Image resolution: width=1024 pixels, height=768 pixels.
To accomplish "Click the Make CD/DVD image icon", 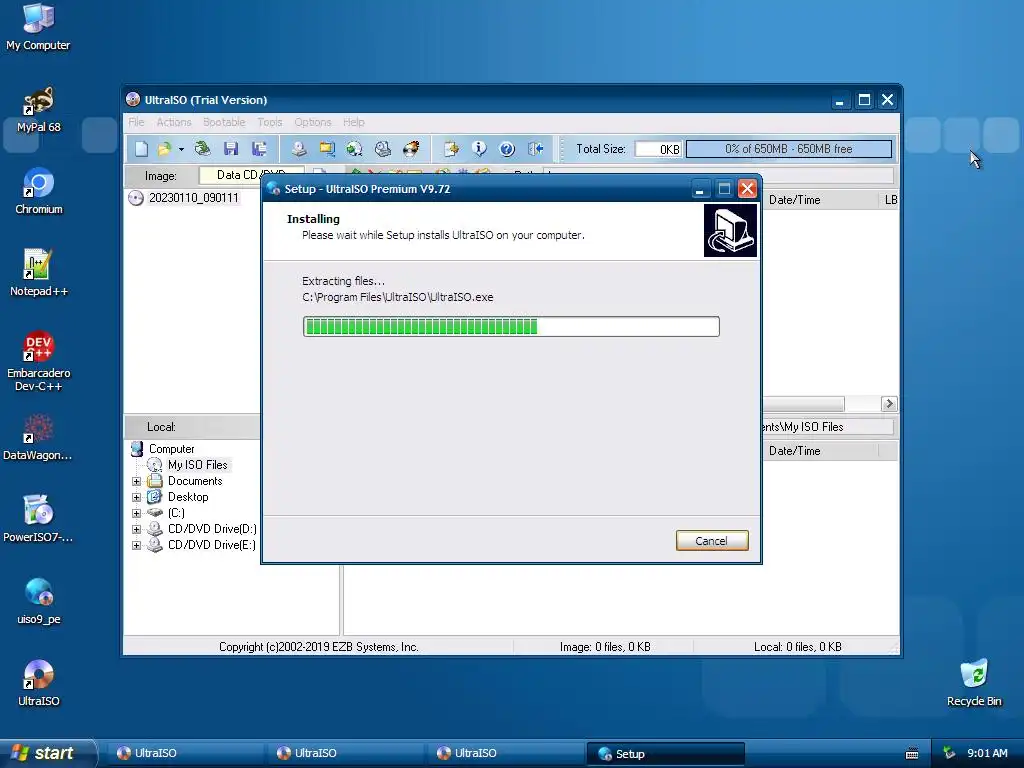I will 299,149.
